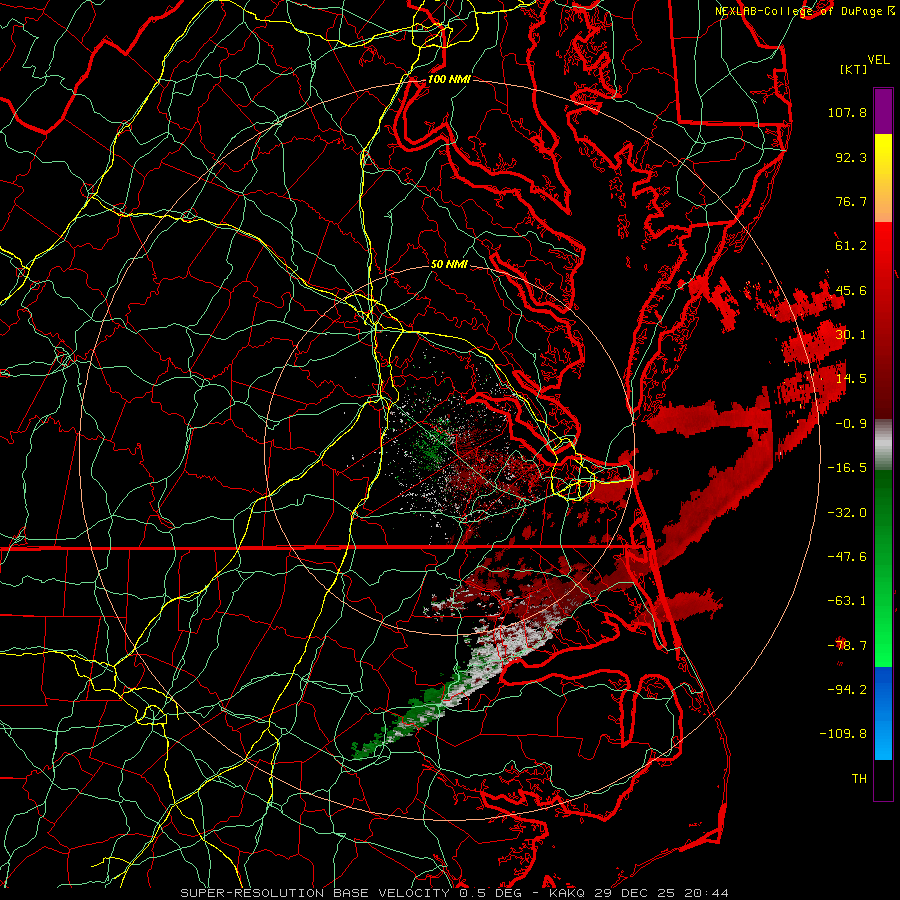
Task: Click the 30.1 legend value
Action: point(851,335)
